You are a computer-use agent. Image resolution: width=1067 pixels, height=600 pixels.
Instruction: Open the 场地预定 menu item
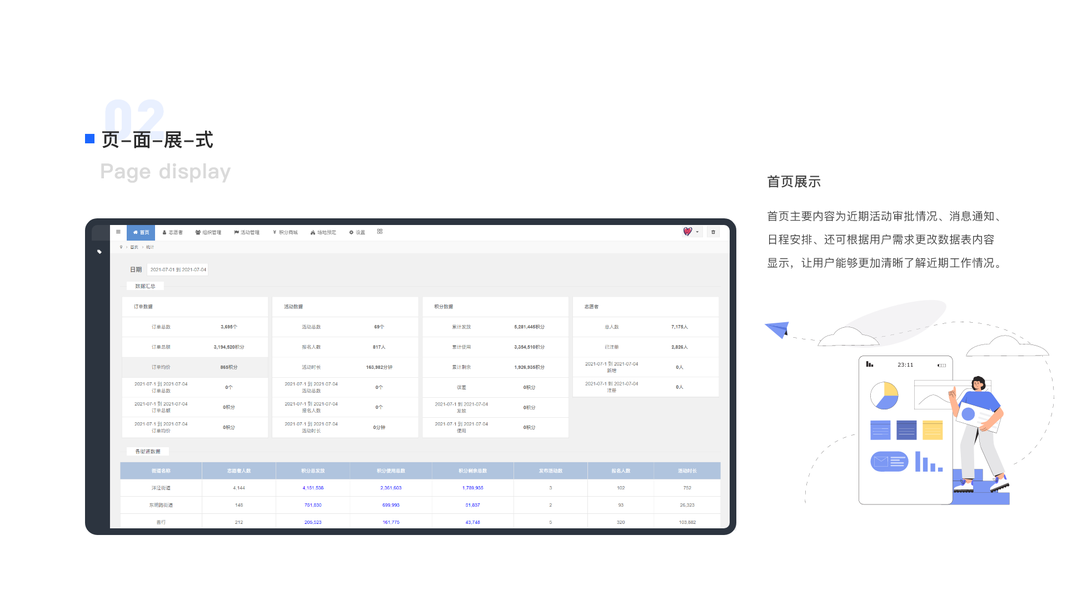coord(323,233)
